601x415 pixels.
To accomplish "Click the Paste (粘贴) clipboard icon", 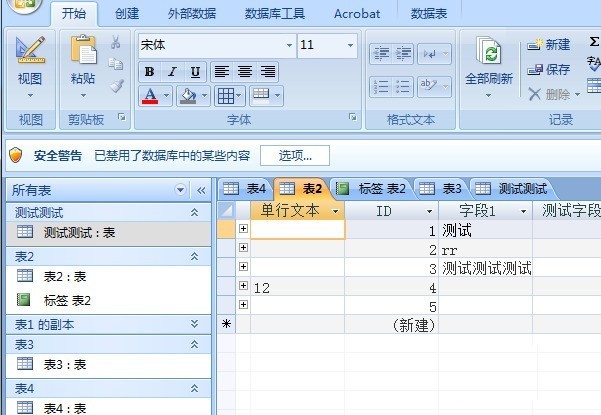I will coord(83,49).
